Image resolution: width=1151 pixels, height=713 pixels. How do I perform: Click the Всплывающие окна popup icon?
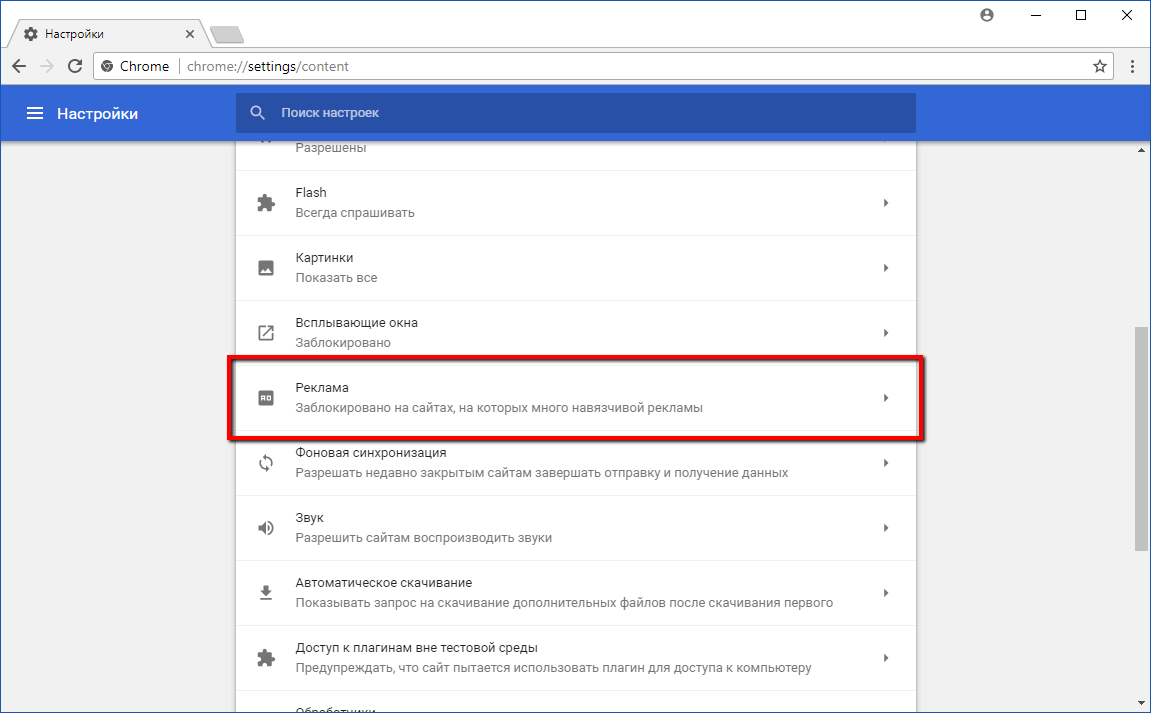266,333
